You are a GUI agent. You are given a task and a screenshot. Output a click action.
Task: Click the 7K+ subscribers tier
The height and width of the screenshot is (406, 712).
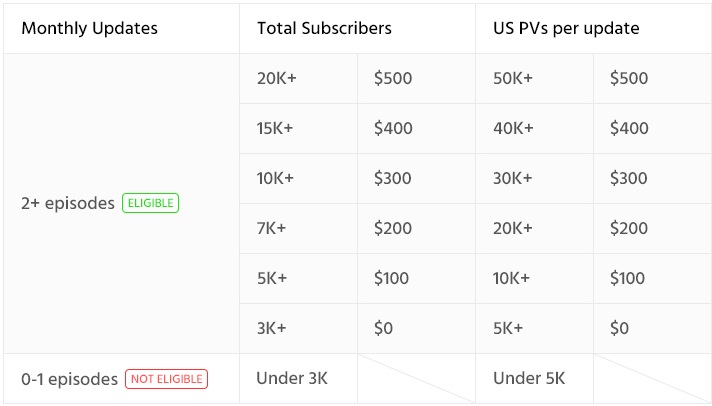(x=271, y=228)
